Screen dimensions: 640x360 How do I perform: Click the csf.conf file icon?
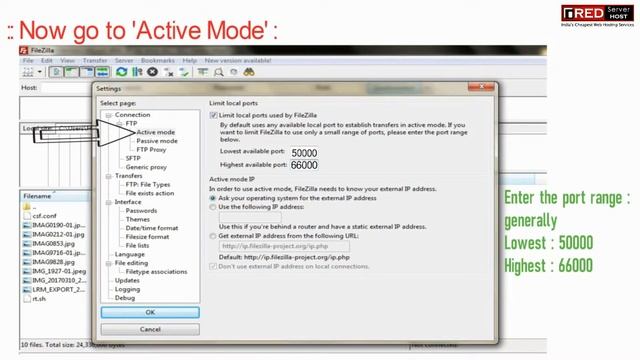coord(27,216)
